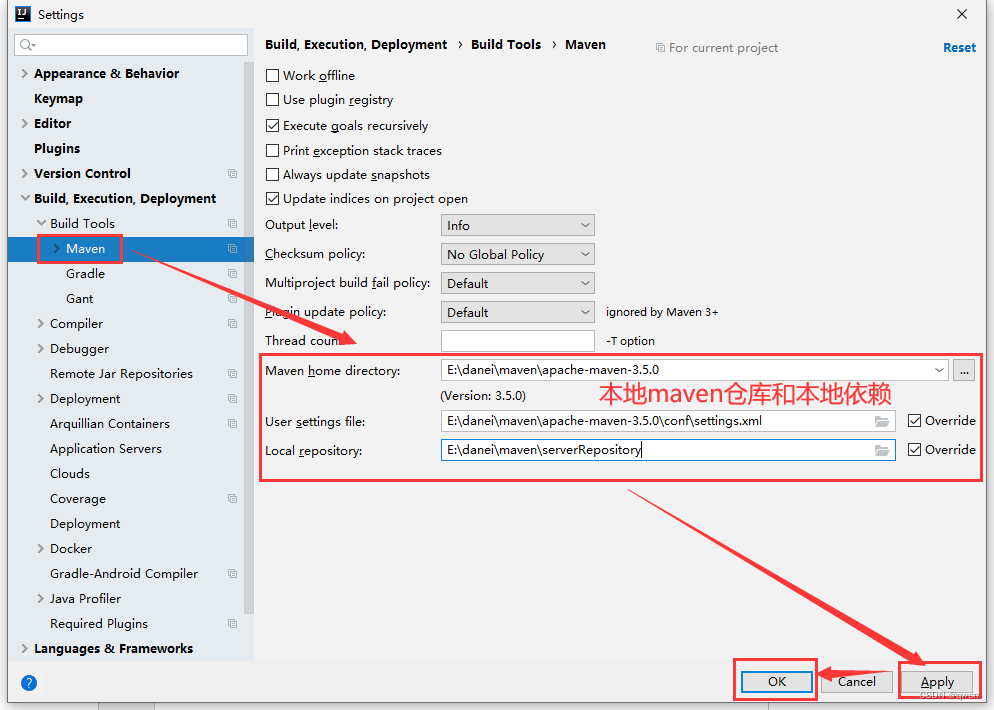This screenshot has width=994, height=710.
Task: Open Application Servers settings
Action: pos(106,449)
